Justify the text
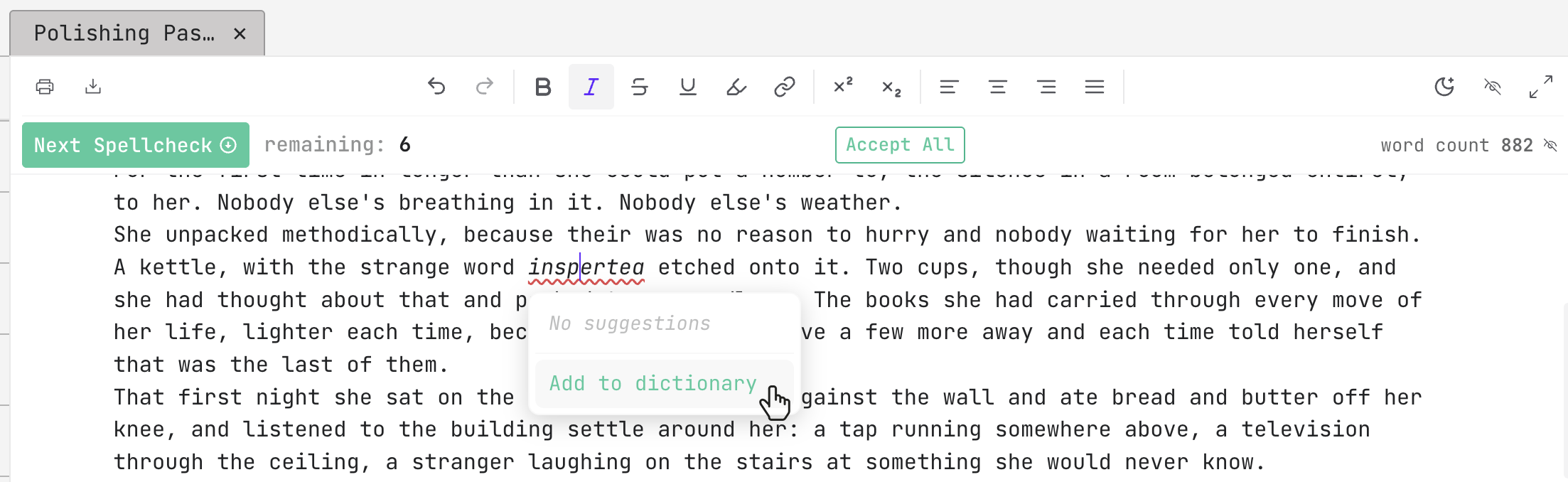Viewport: 1568px width, 482px height. [x=1095, y=87]
